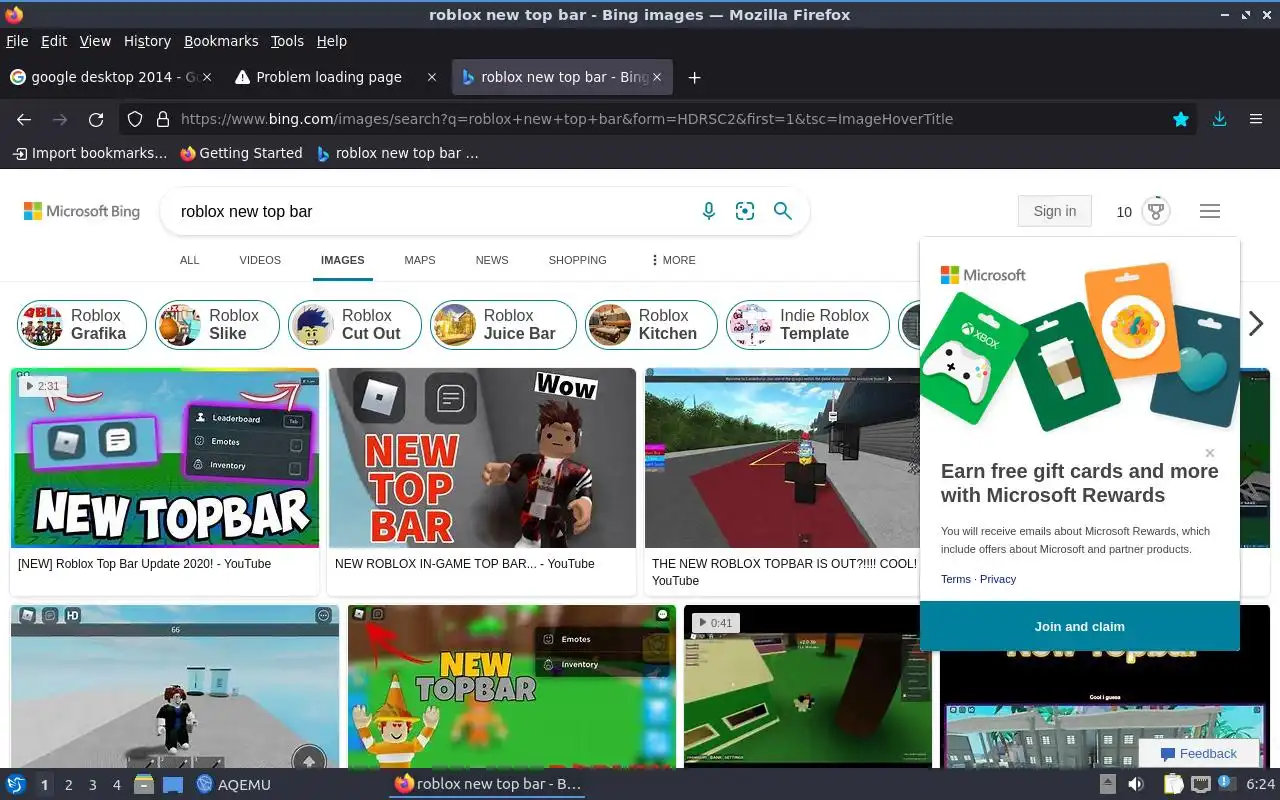Select the ALL search tab
The image size is (1280, 800).
pos(189,260)
